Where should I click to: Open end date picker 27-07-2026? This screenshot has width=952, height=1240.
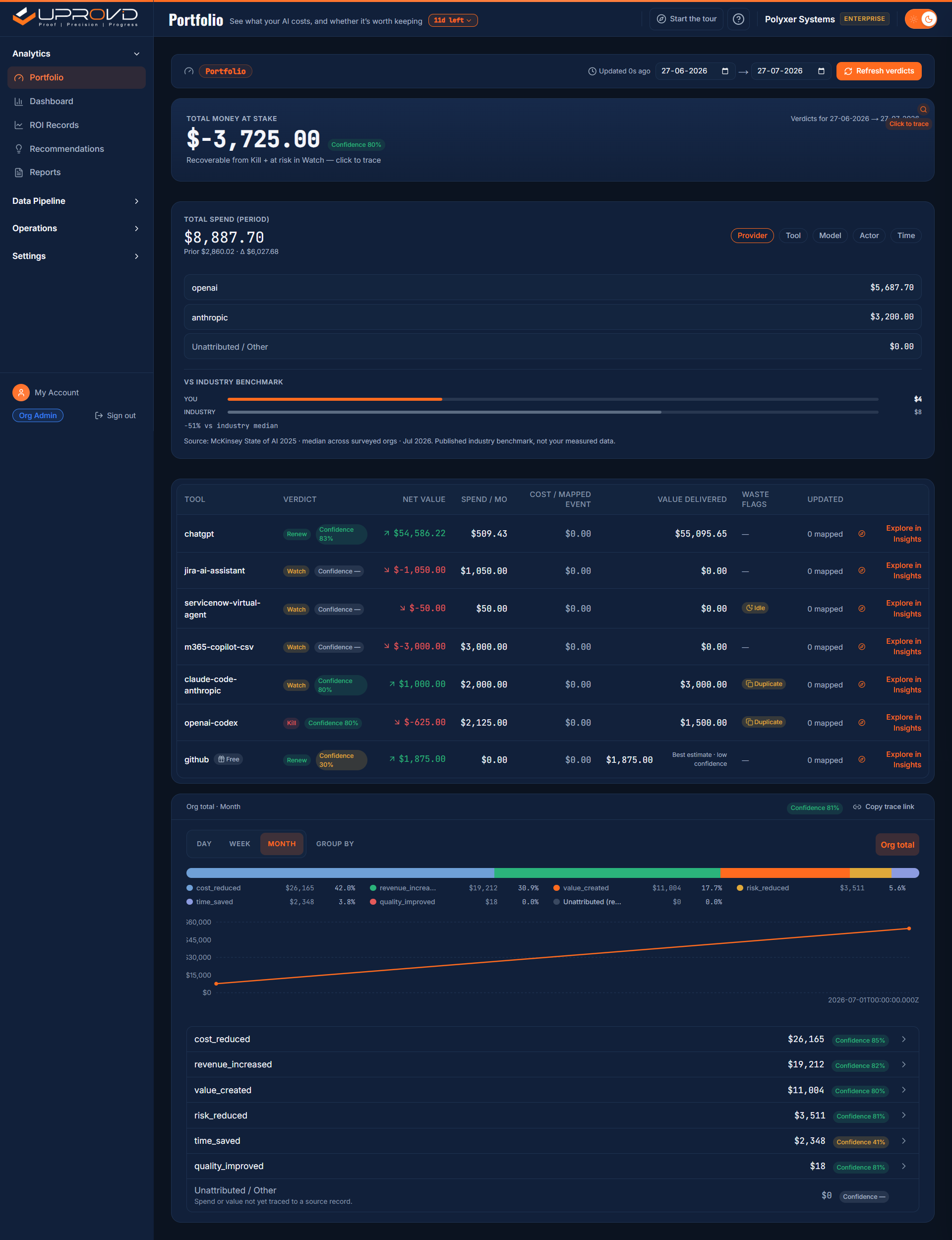point(791,71)
